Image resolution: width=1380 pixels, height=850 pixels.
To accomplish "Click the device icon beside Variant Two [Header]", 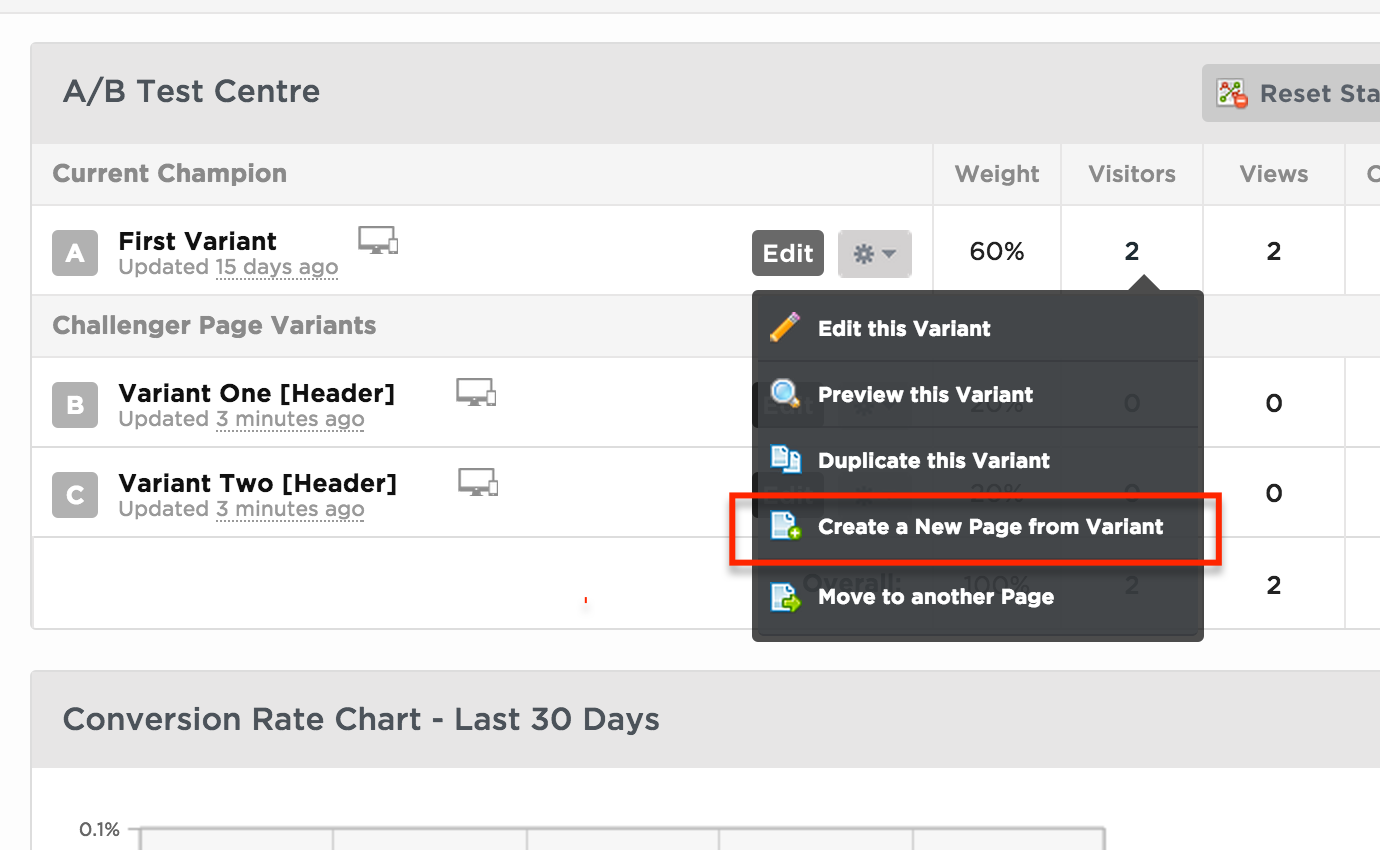I will [x=478, y=482].
